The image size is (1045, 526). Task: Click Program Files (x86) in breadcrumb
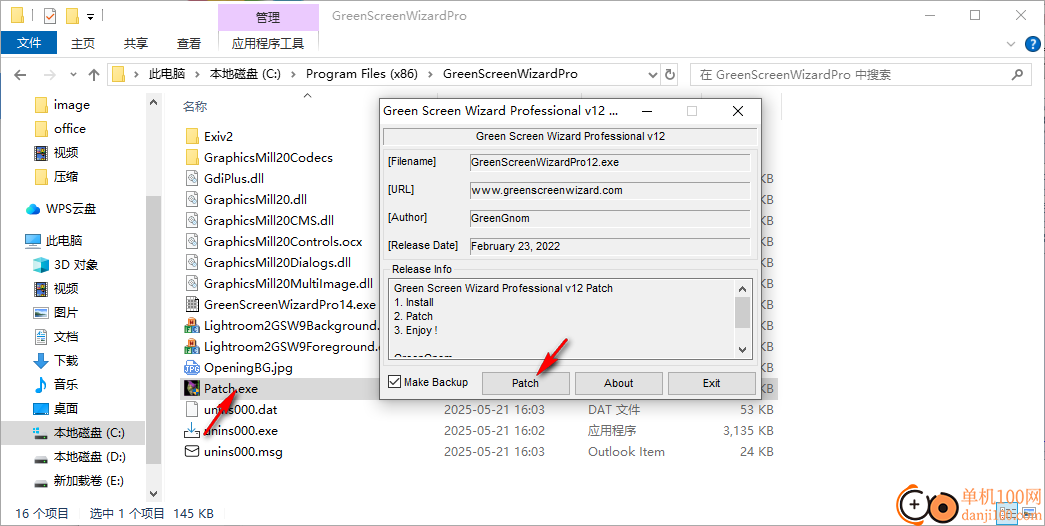click(362, 74)
